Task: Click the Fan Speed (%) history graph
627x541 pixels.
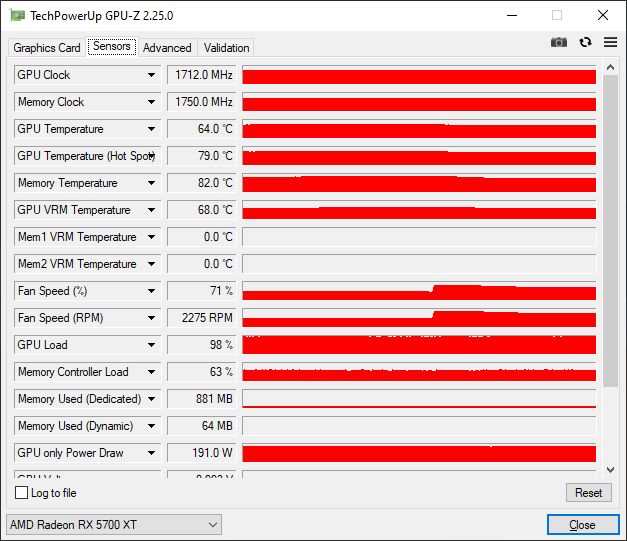Action: pyautogui.click(x=419, y=291)
